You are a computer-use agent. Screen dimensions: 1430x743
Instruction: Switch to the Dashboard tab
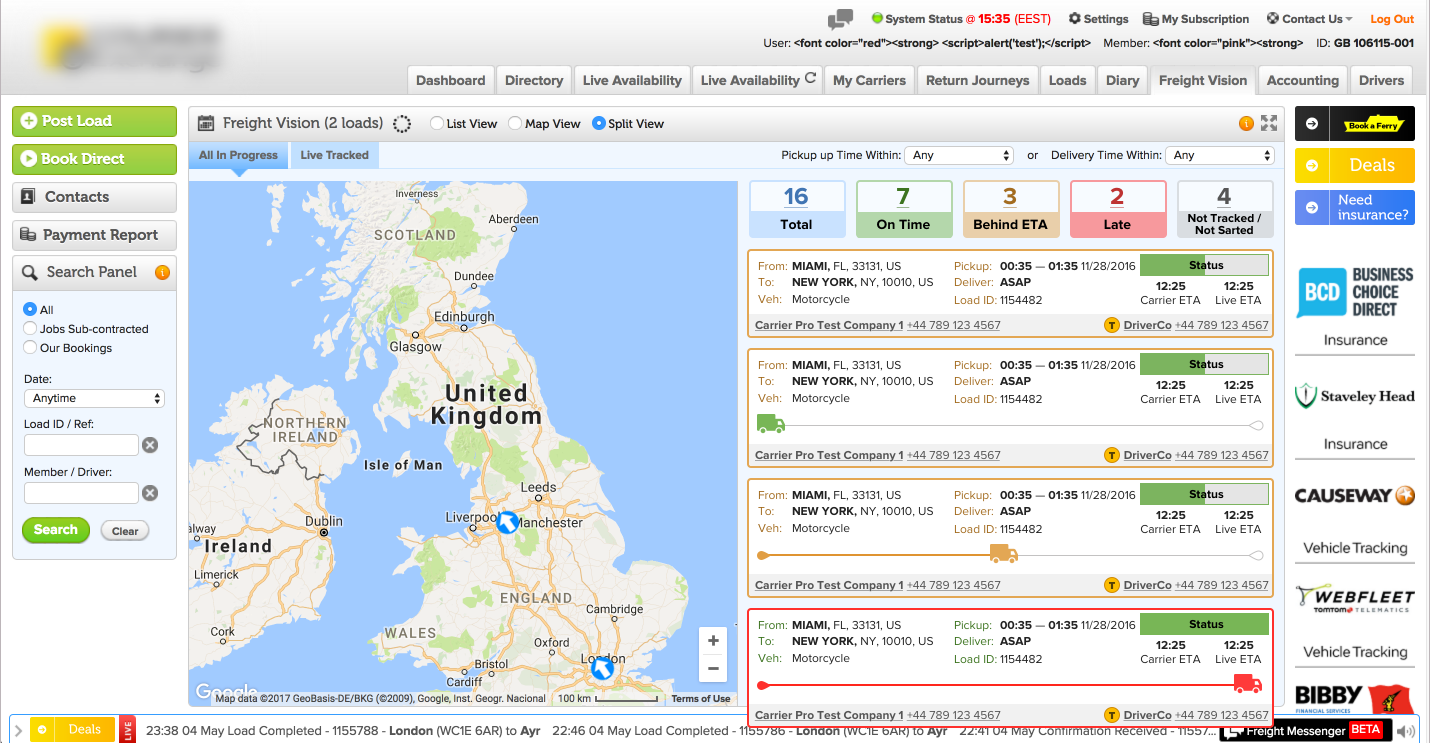451,80
